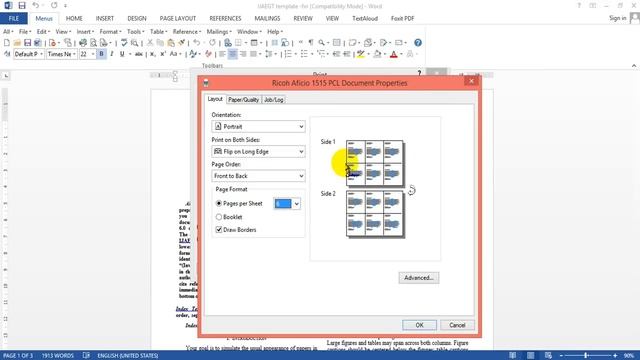The height and width of the screenshot is (360, 640).
Task: Center align the text
Action: (x=232, y=54)
